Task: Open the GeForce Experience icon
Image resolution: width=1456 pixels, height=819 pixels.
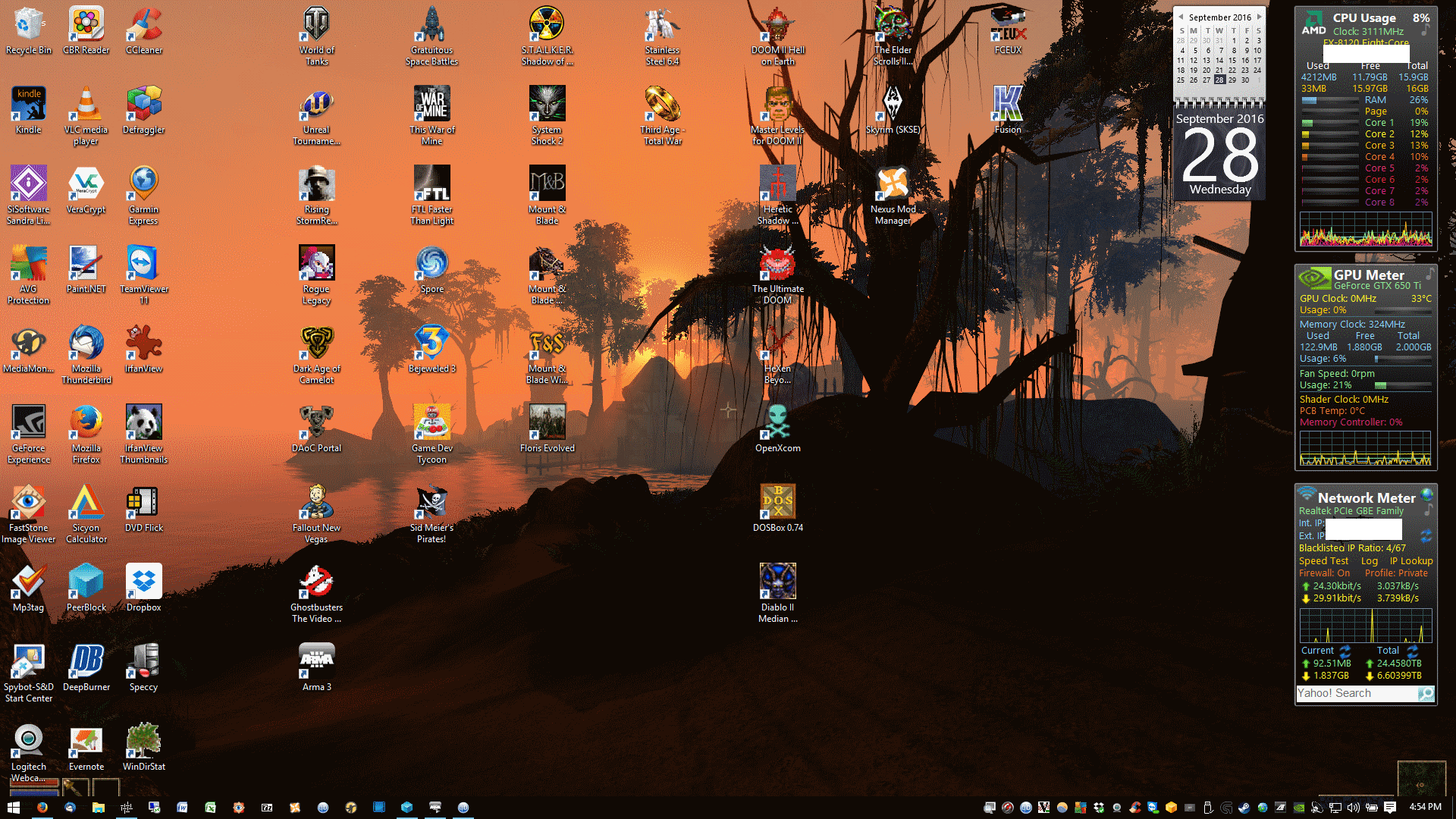Action: tap(28, 435)
